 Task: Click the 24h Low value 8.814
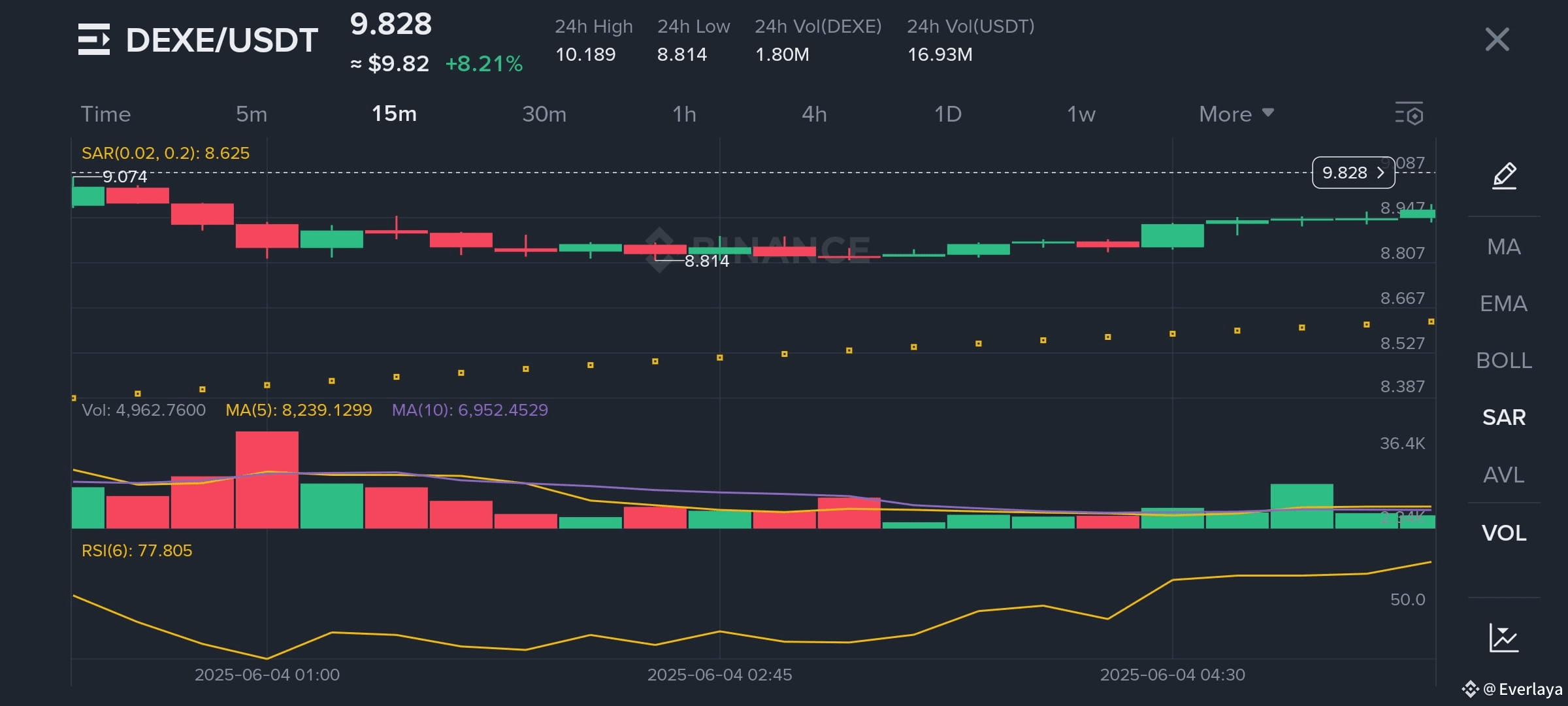pyautogui.click(x=682, y=54)
